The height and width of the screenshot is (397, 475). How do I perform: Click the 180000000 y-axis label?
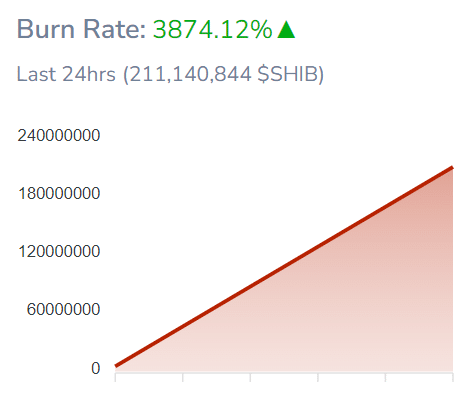[59, 194]
